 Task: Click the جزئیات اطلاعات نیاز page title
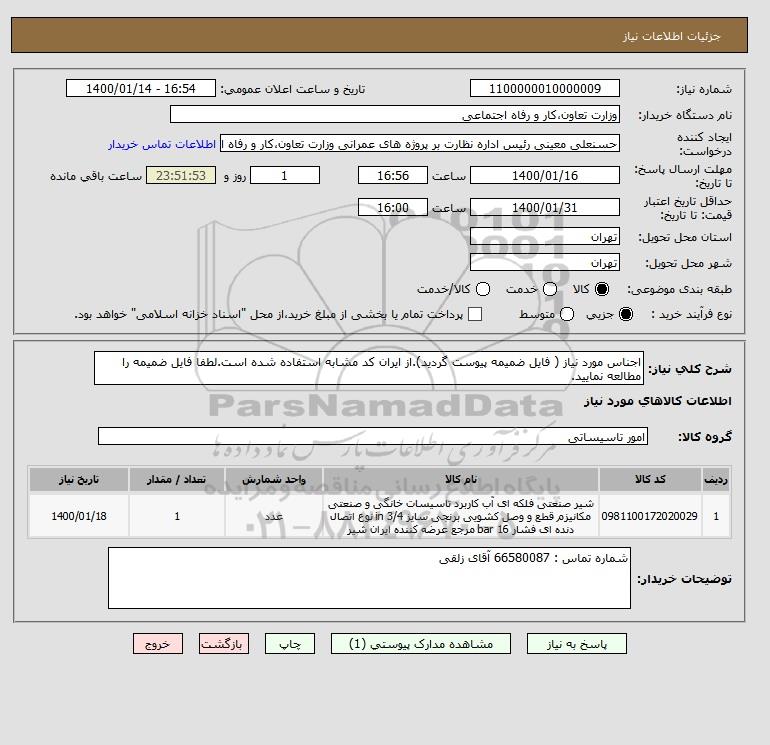click(x=671, y=36)
